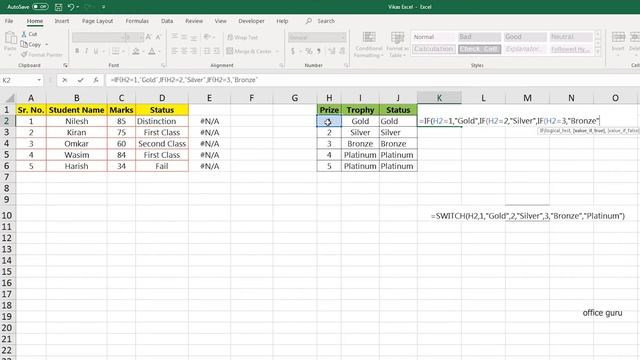Switch to the Page Layout tab

[97, 21]
